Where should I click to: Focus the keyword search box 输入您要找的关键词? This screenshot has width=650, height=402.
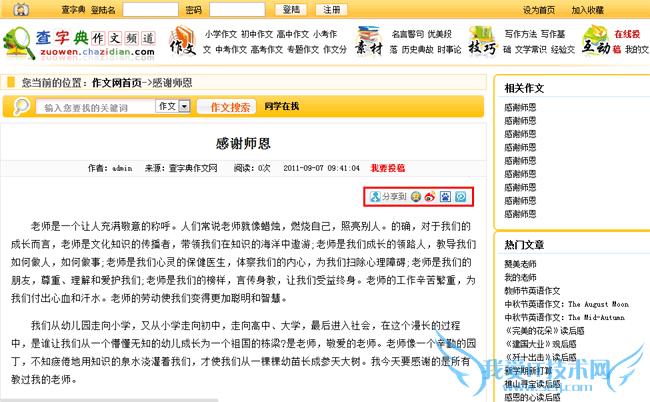[95, 107]
